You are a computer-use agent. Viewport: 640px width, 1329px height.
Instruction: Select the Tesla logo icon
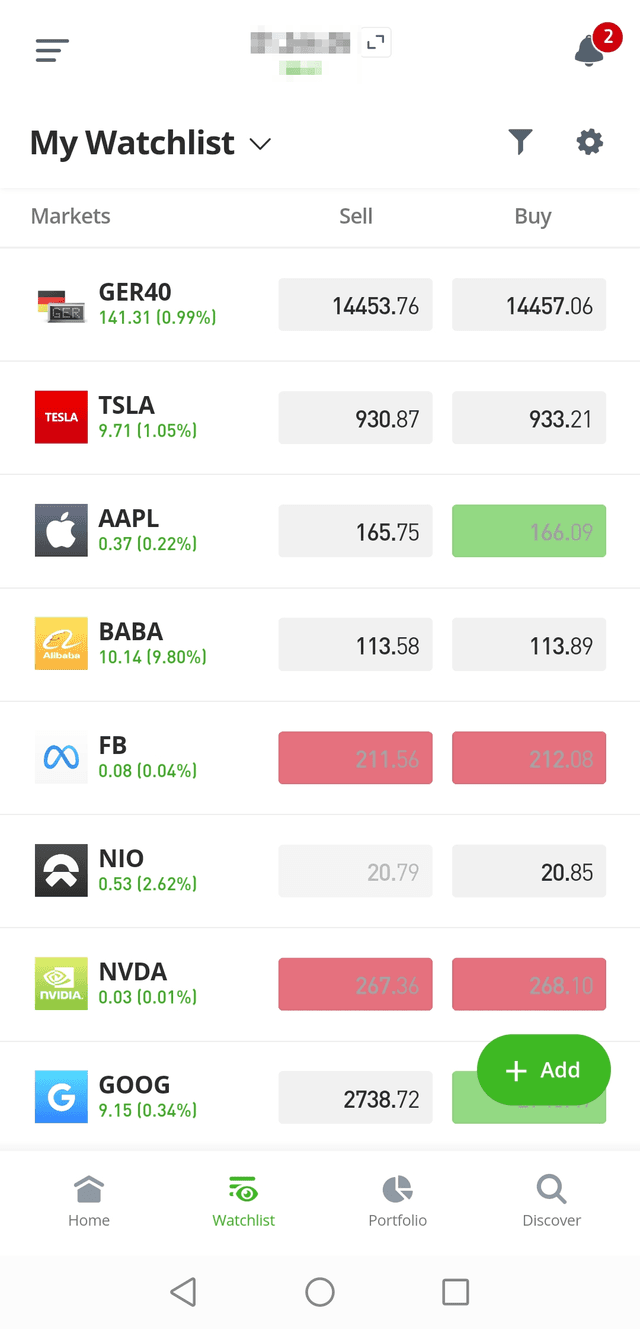(x=60, y=417)
